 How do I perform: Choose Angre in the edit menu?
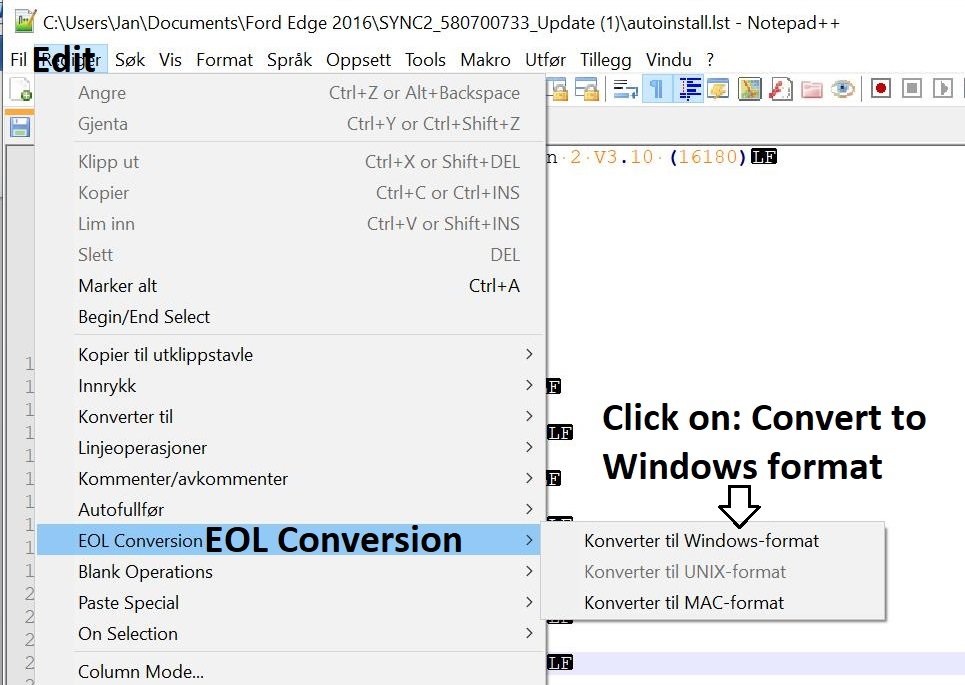pyautogui.click(x=290, y=93)
